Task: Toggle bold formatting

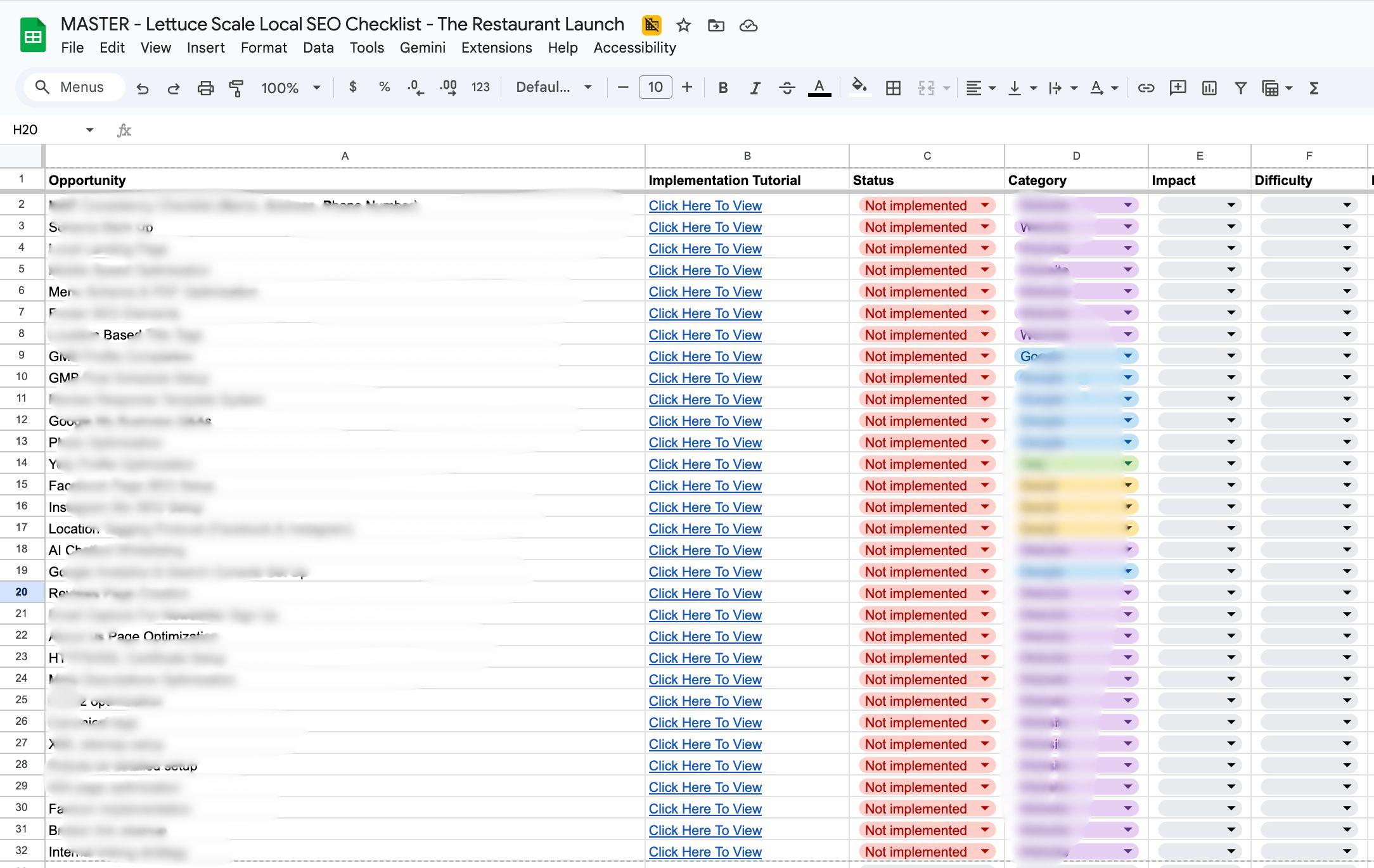Action: 722,88
